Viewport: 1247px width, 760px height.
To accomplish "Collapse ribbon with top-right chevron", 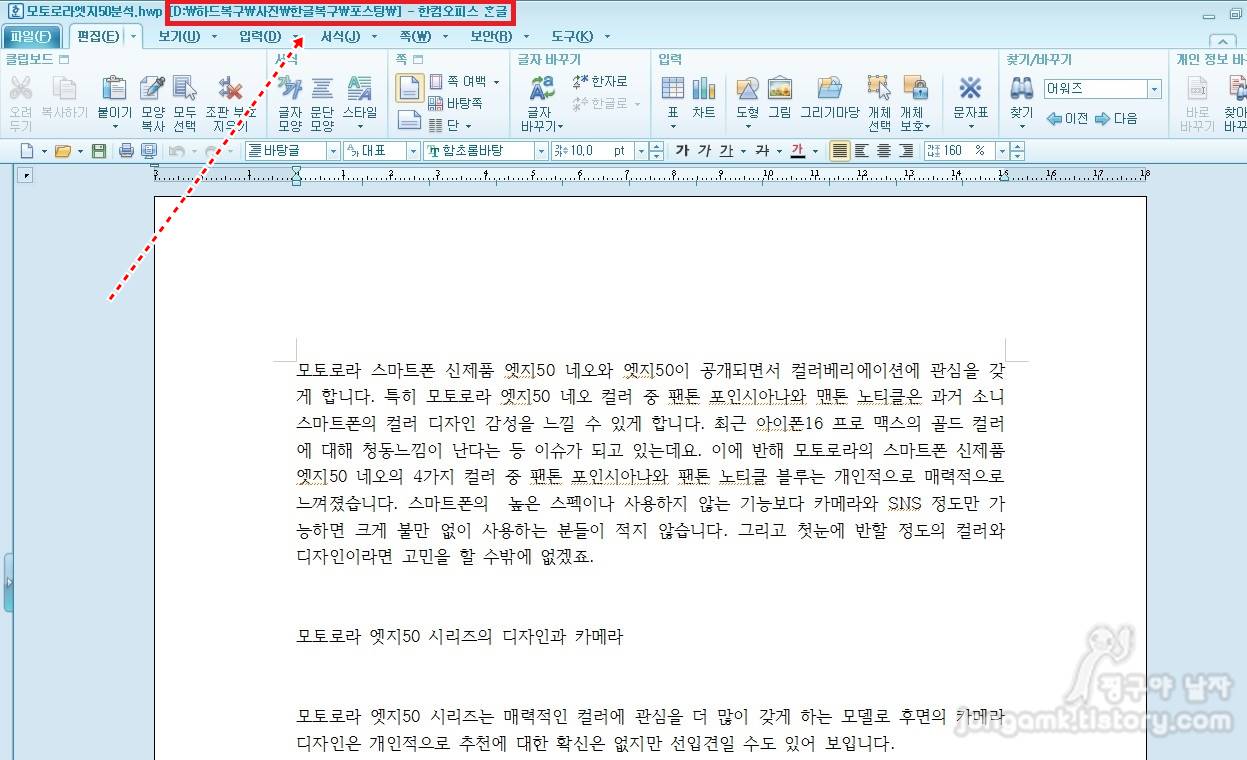I will 1221,41.
